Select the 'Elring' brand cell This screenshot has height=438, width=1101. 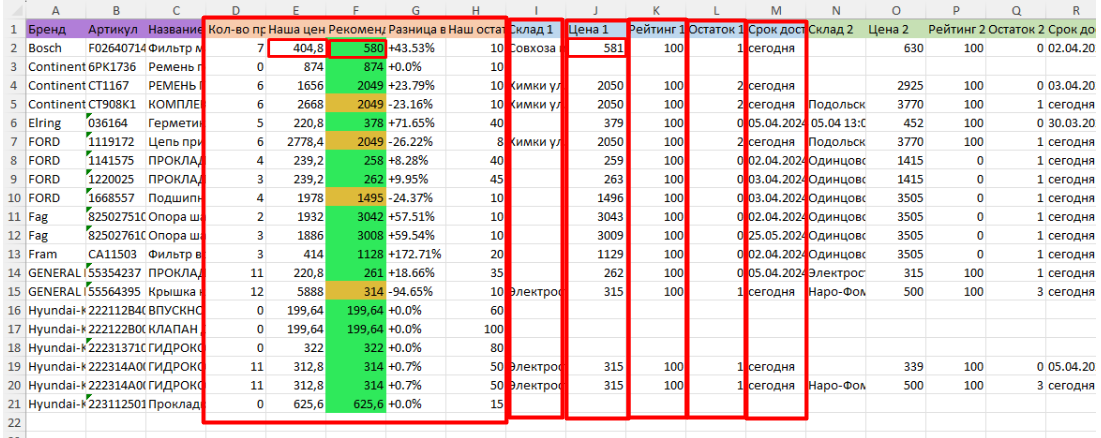pyautogui.click(x=55, y=122)
